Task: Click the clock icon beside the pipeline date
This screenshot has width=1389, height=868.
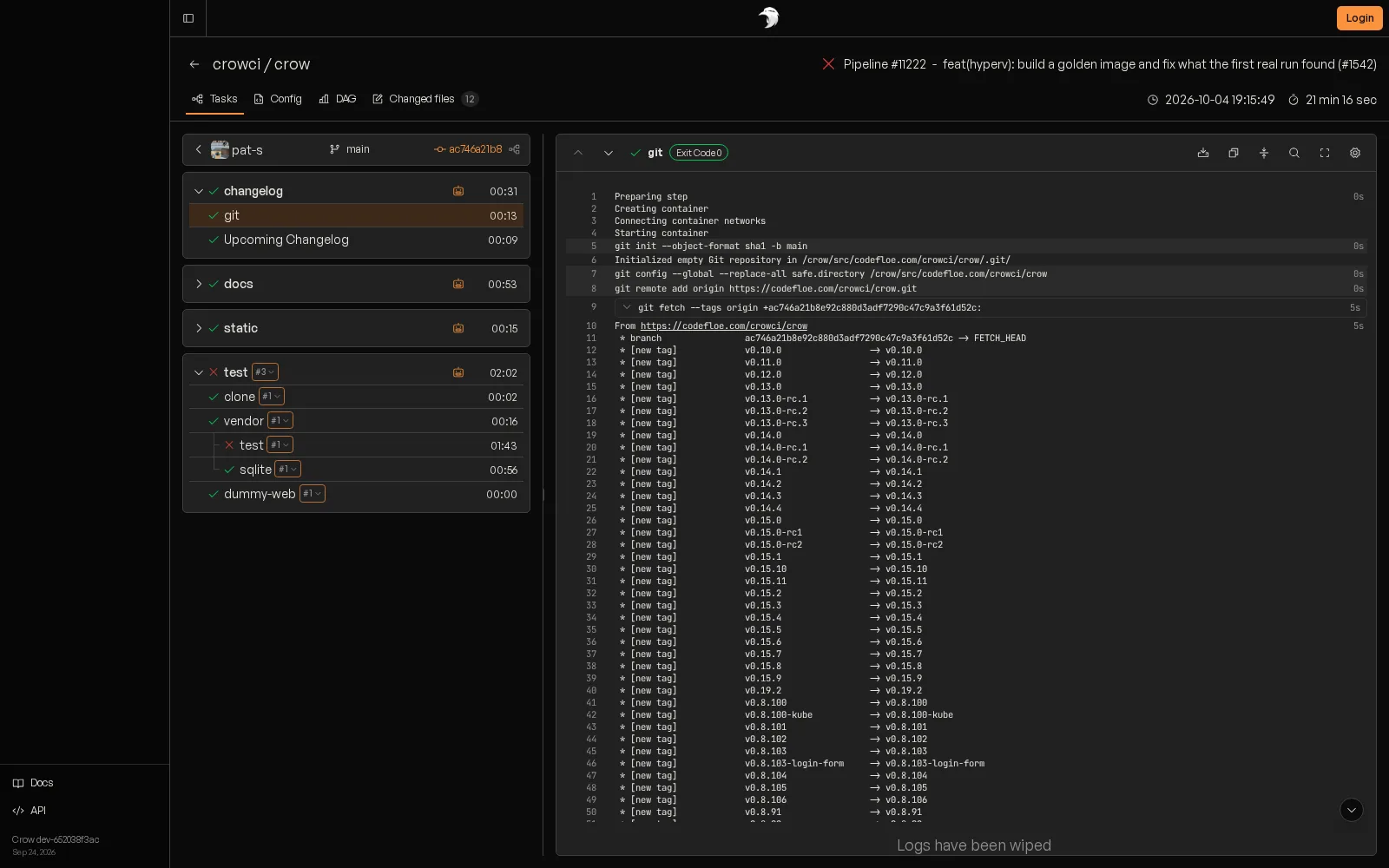Action: [1153, 100]
